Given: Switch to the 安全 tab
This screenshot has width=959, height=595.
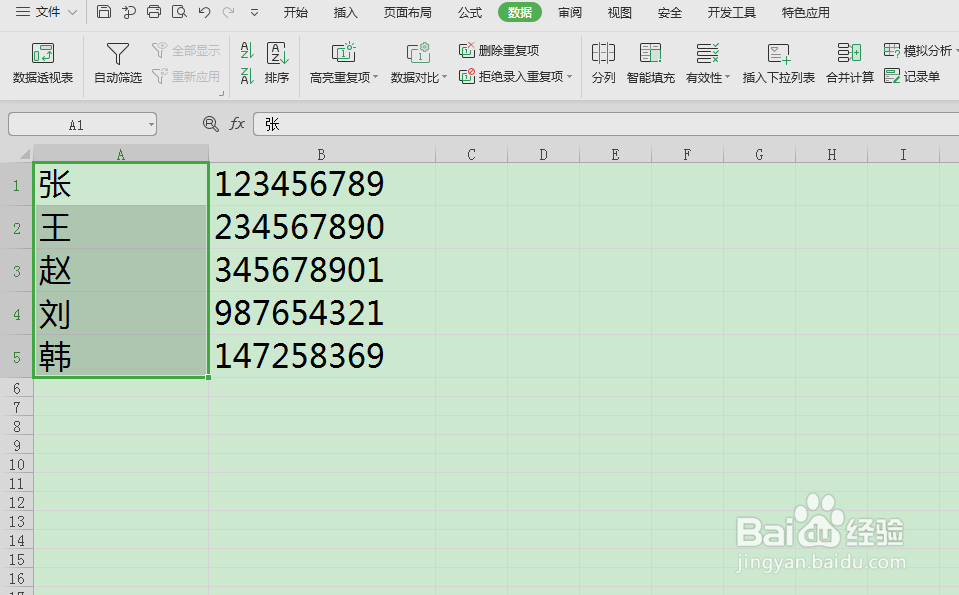Looking at the screenshot, I should pyautogui.click(x=670, y=12).
